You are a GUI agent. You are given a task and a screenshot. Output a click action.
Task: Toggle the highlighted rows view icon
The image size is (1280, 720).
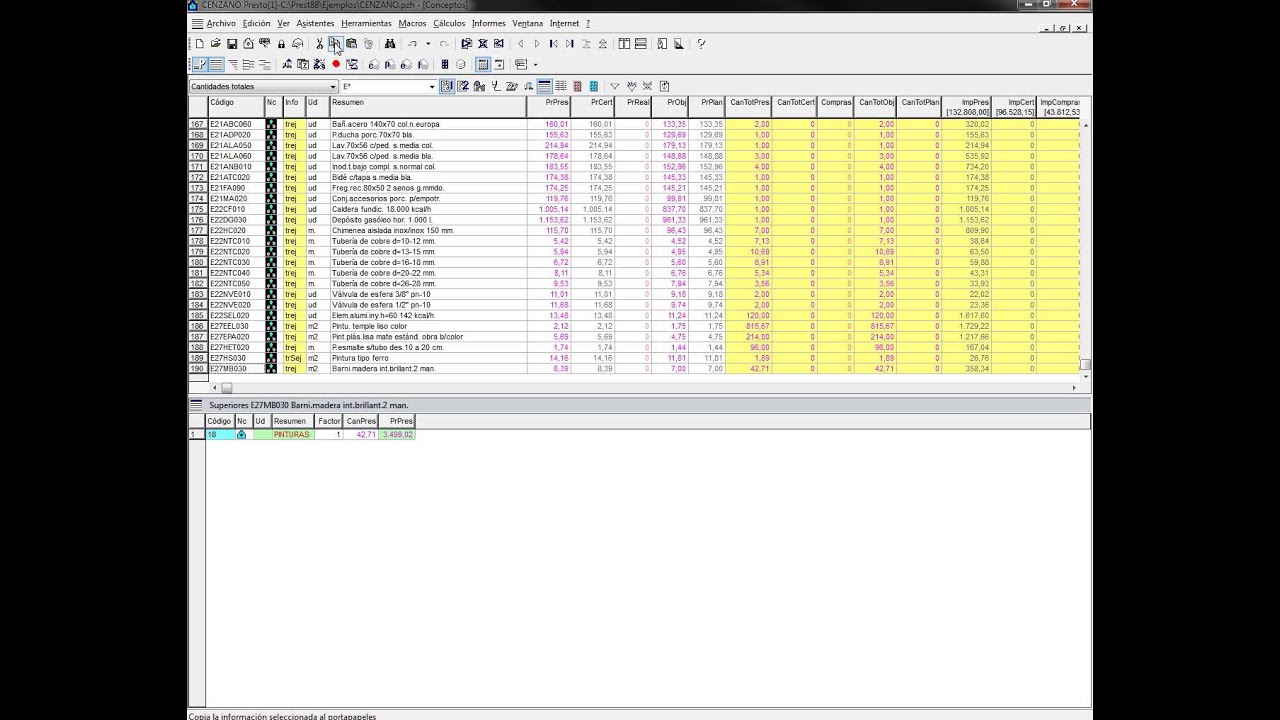[545, 87]
